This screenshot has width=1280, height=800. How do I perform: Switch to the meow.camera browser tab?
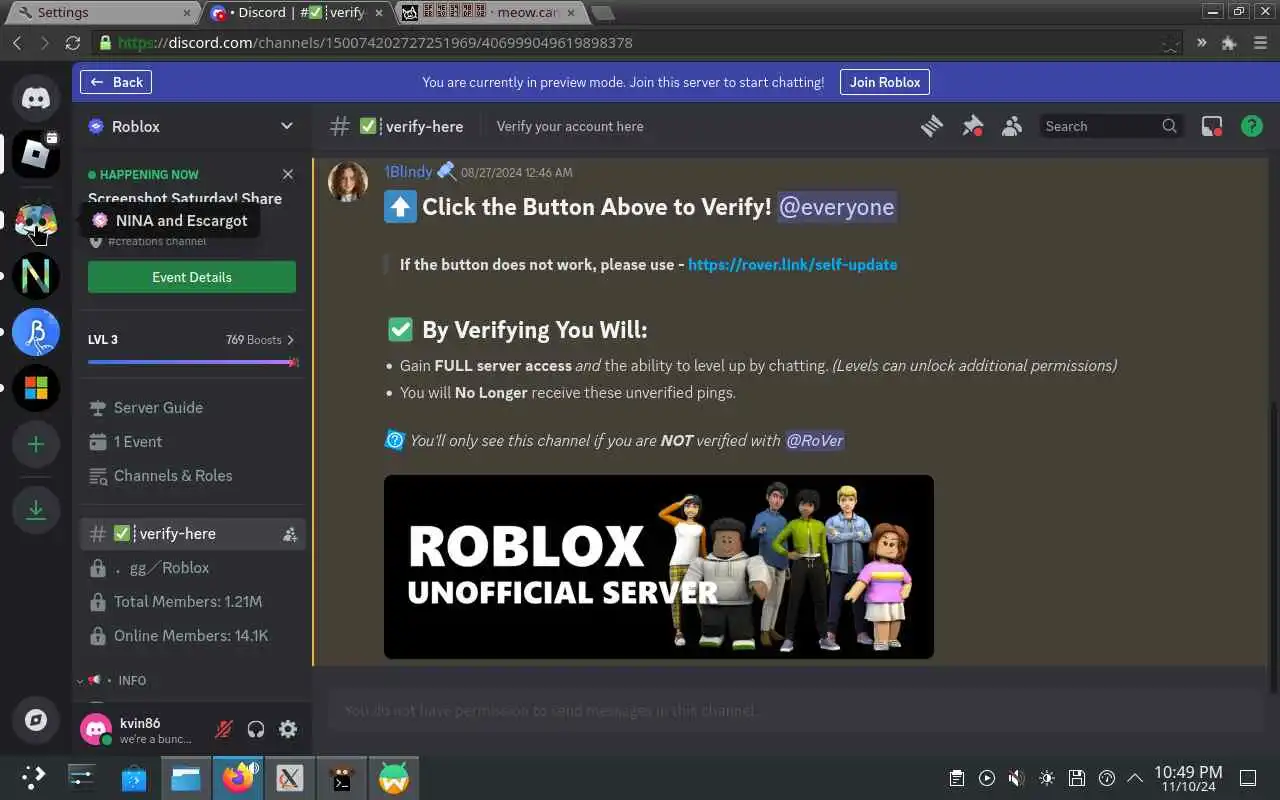tap(487, 13)
